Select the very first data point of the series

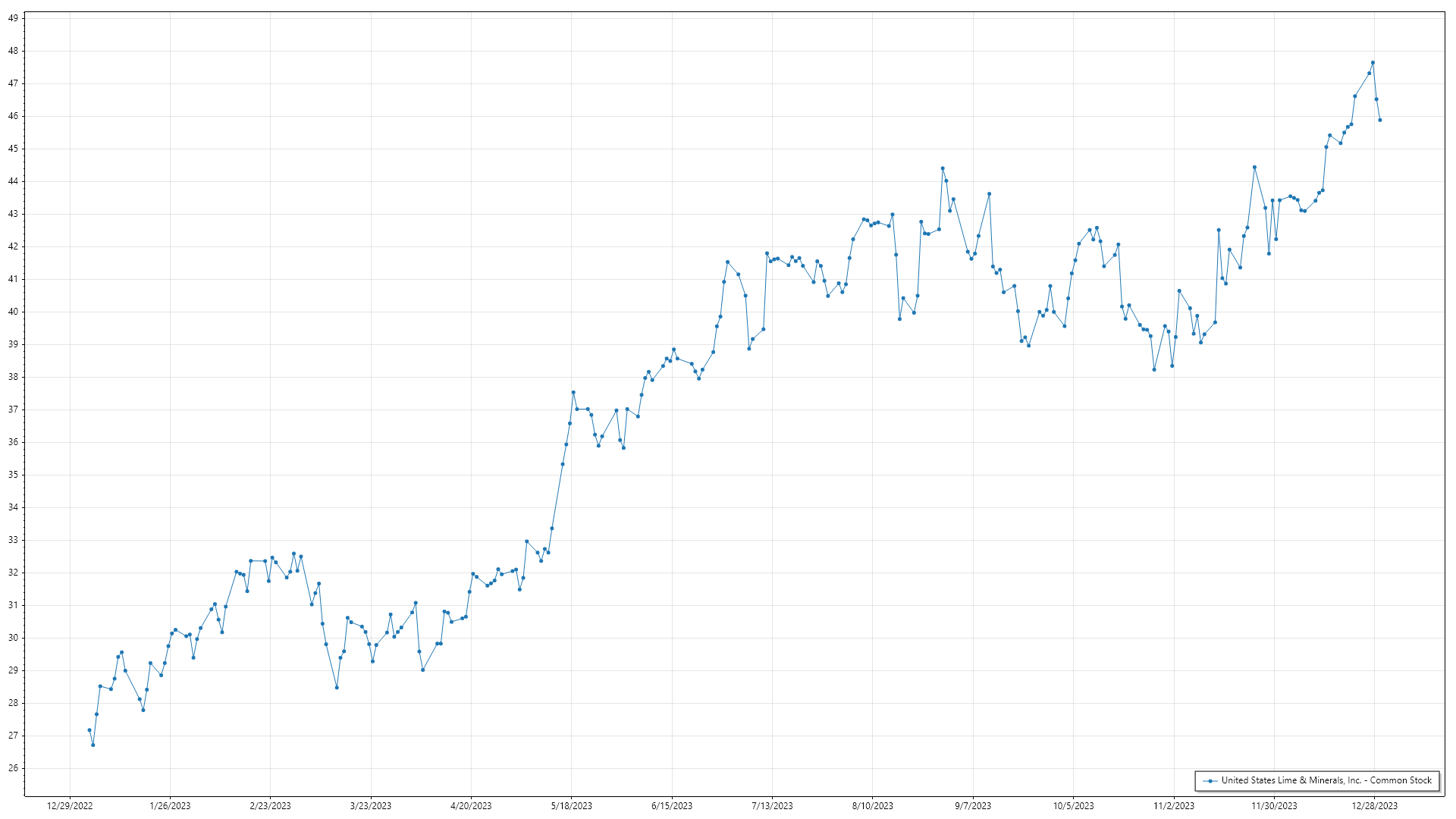(89, 730)
